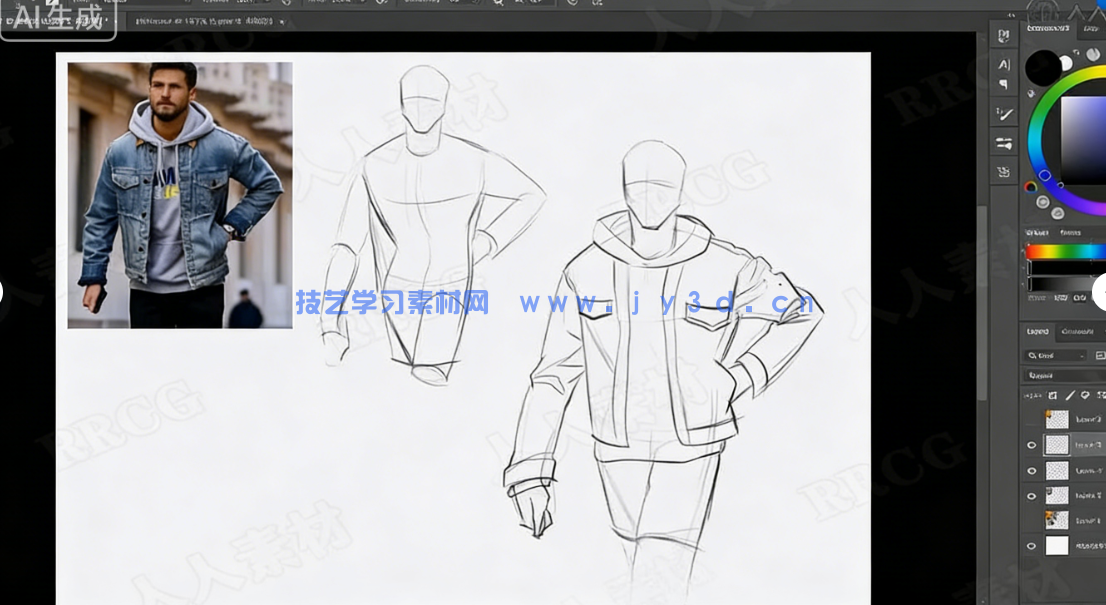
Task: Select the top-left selection tool icon in the dock
Action: click(x=1003, y=33)
